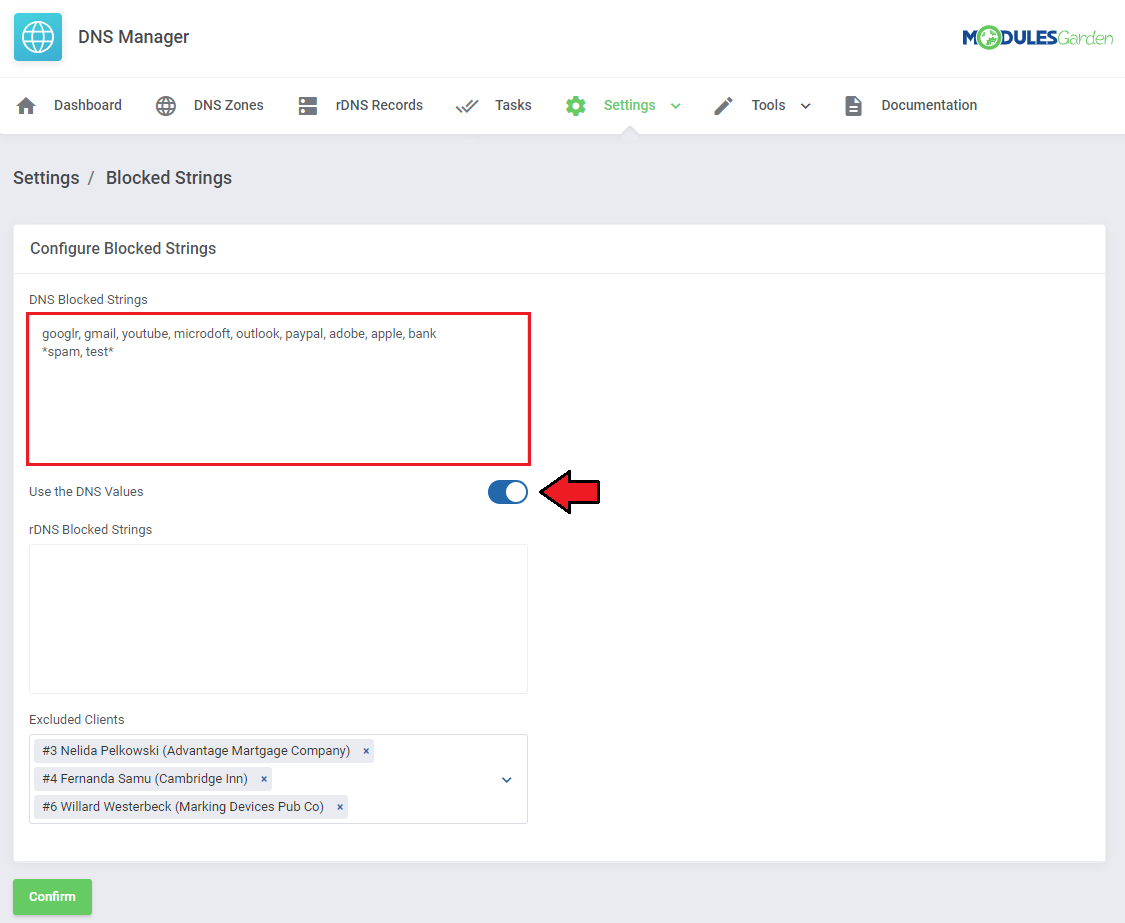Open the ModulesGarden logo link
The image size is (1125, 923).
pos(1037,37)
